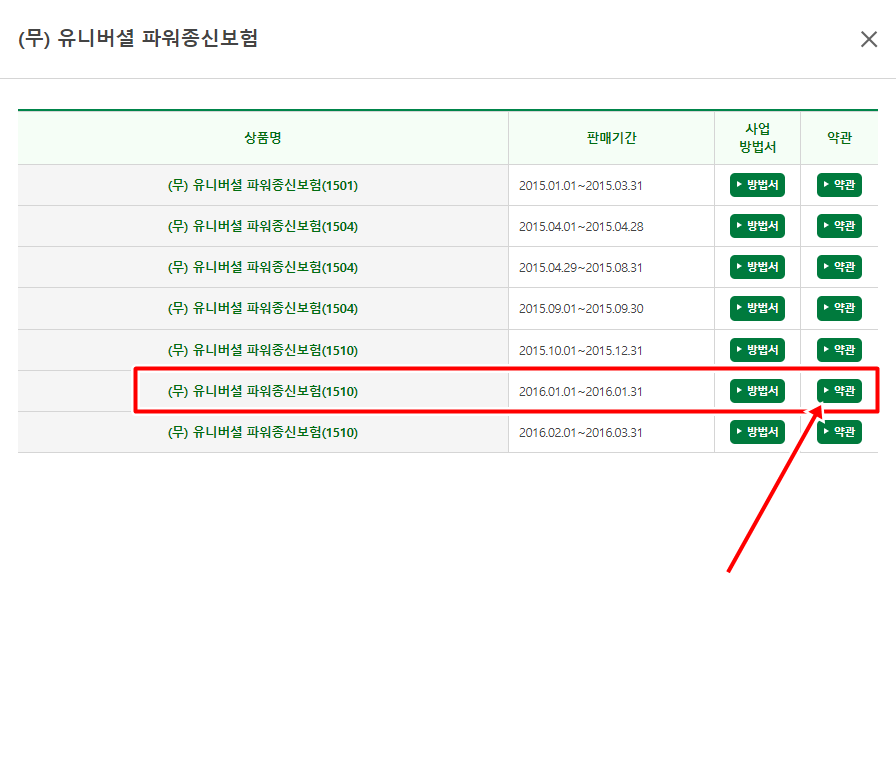Click the 2016.02.01~2016.03.31 sale period cell
Viewport: 896px width, 774px height.
580,432
